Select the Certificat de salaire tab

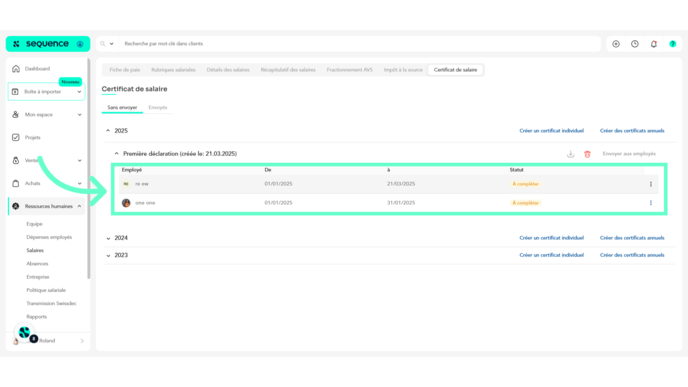[455, 70]
